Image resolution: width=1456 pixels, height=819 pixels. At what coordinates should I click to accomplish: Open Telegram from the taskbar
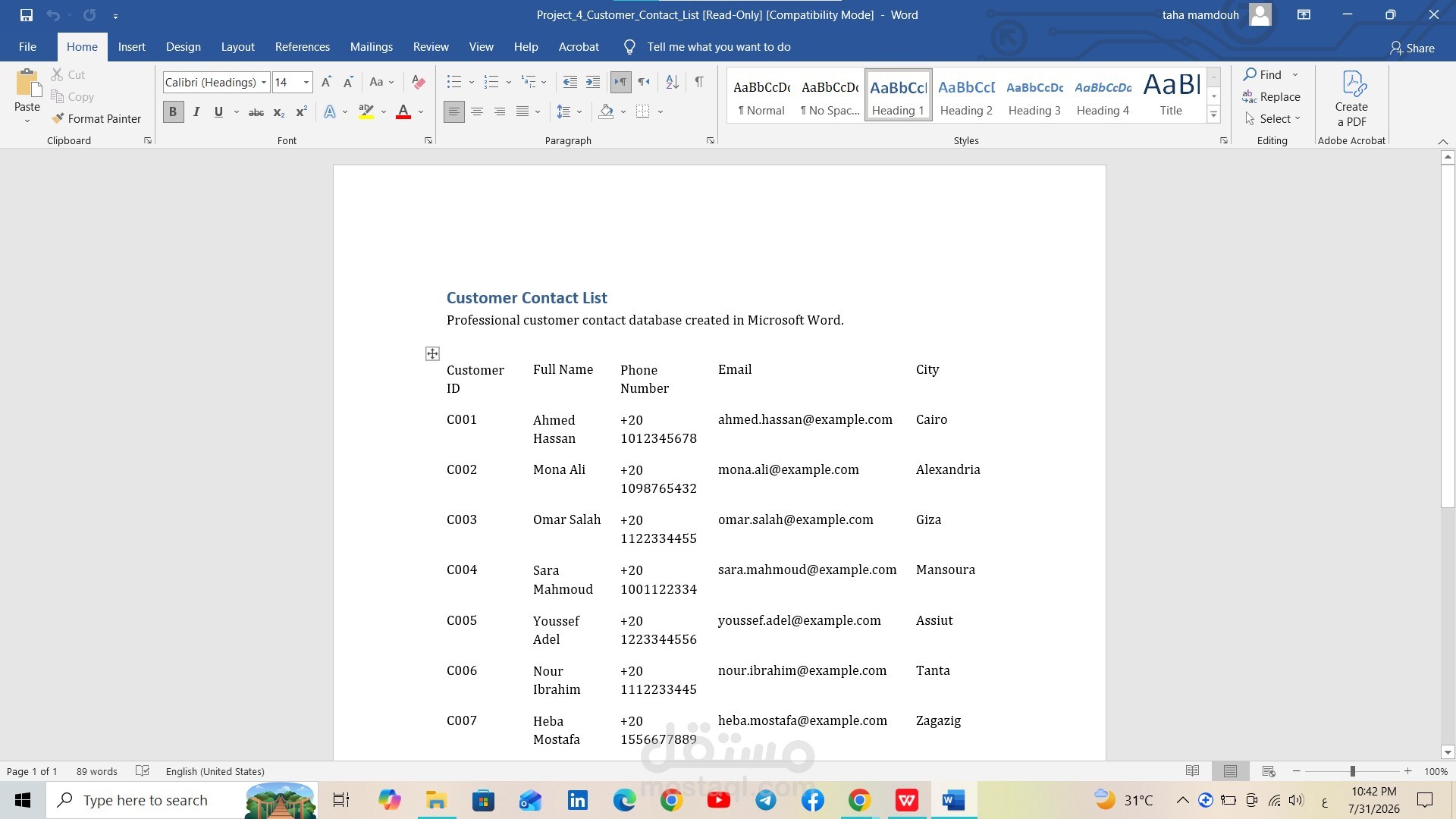pos(766,800)
